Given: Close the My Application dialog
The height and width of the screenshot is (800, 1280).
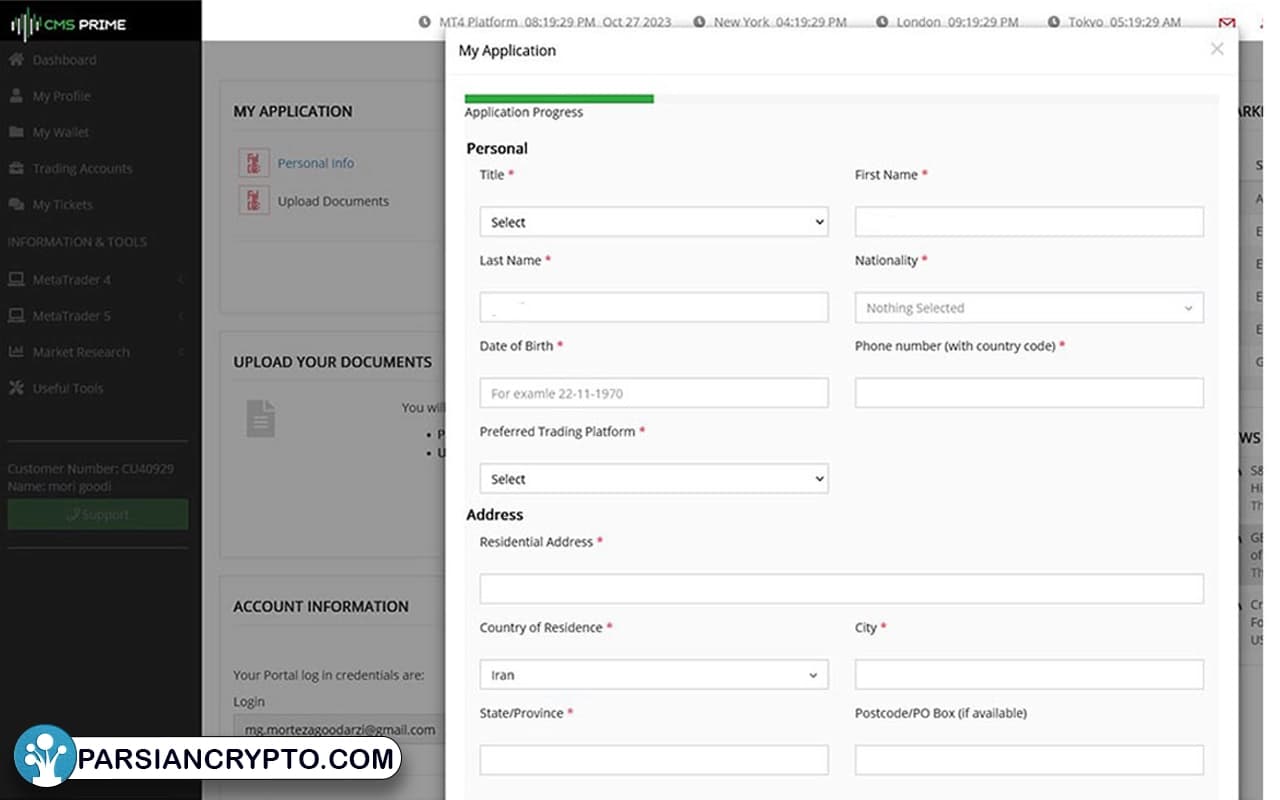Looking at the screenshot, I should click(x=1217, y=49).
